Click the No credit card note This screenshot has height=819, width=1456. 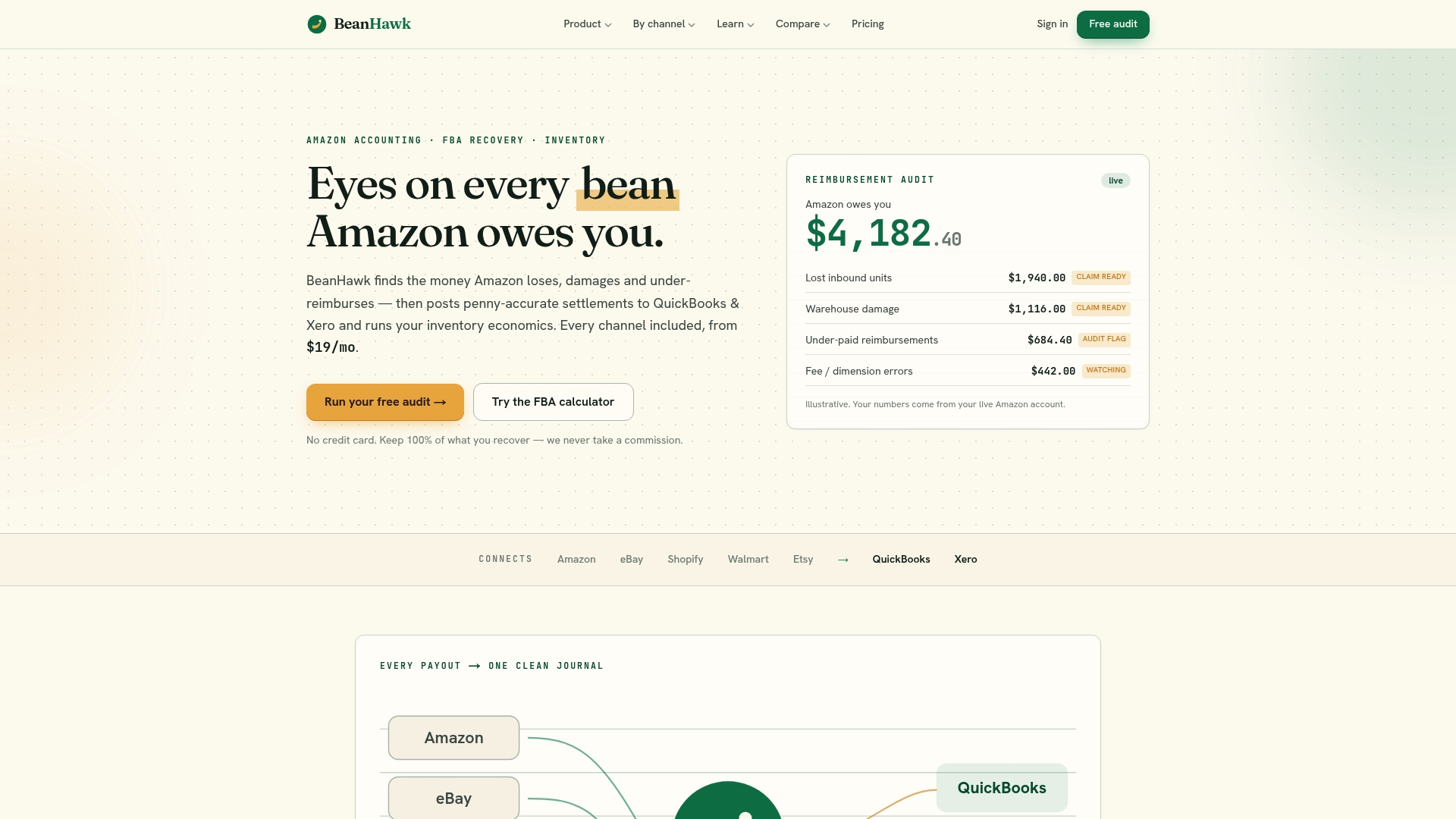(x=494, y=441)
